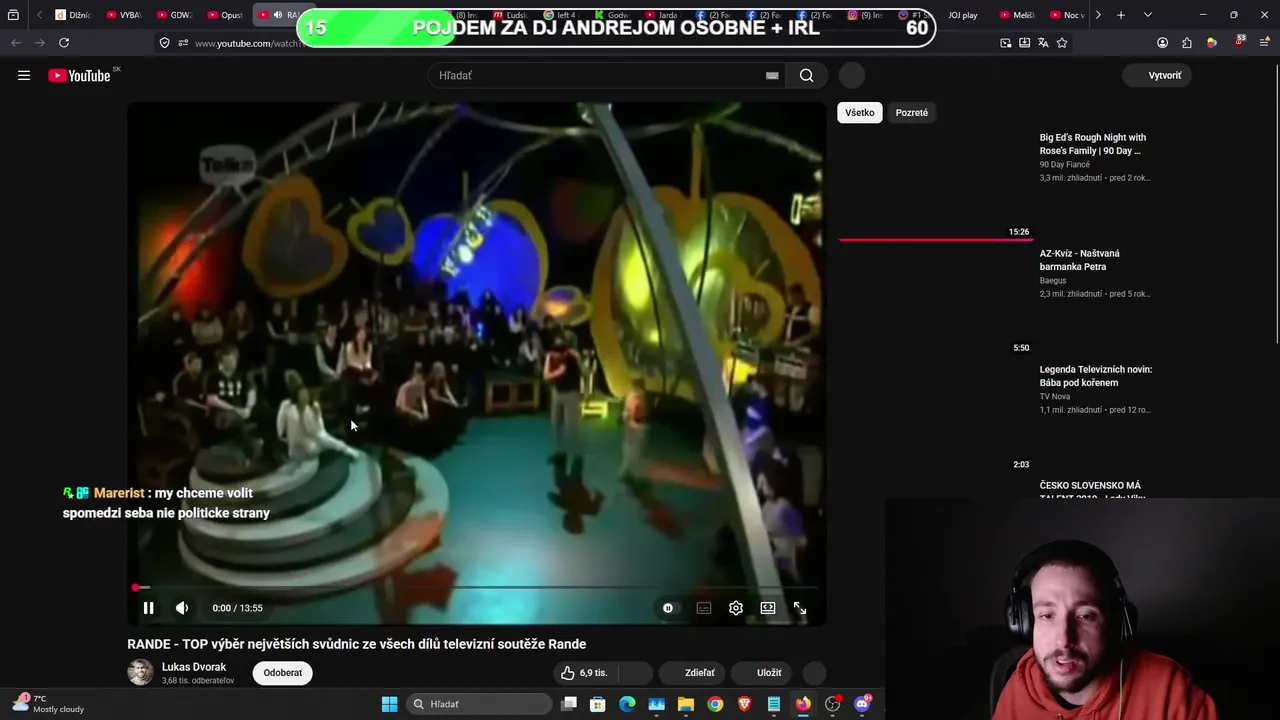Open Microsoft Edge from the taskbar

[x=627, y=704]
